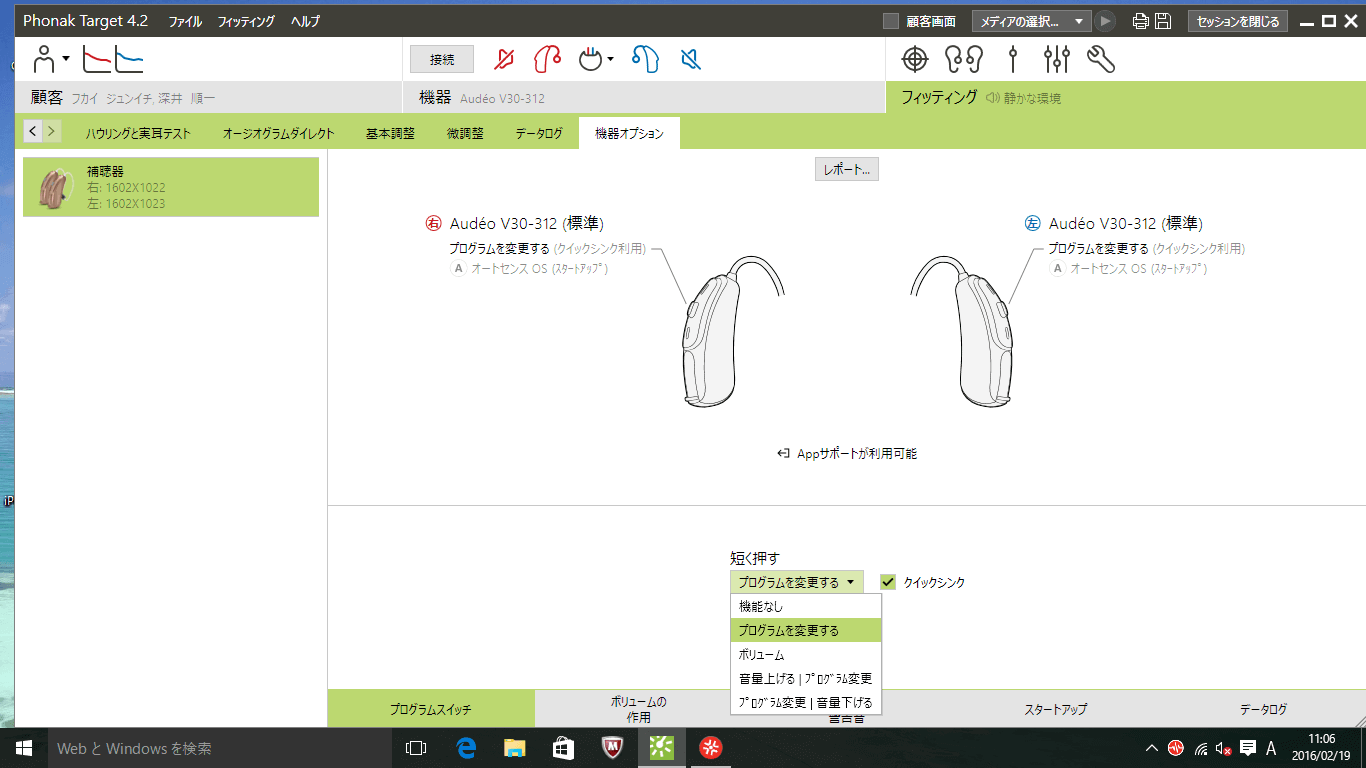
Task: Click the muted volume tray icon
Action: (1224, 748)
